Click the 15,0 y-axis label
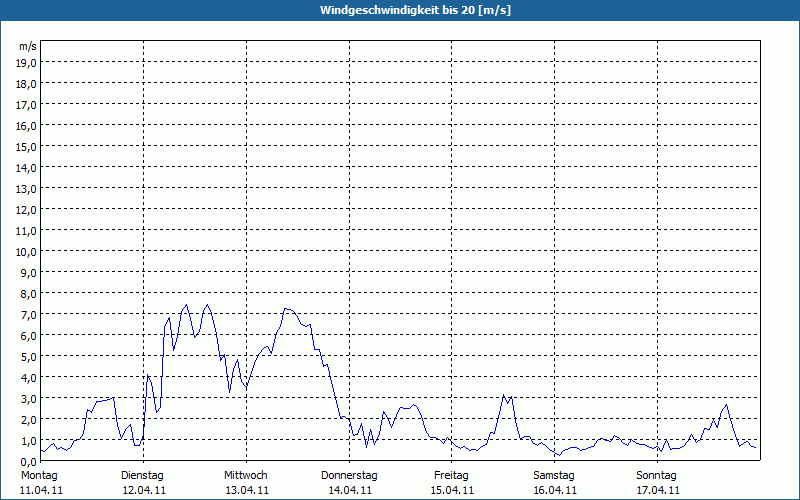This screenshot has width=800, height=500. [27, 146]
